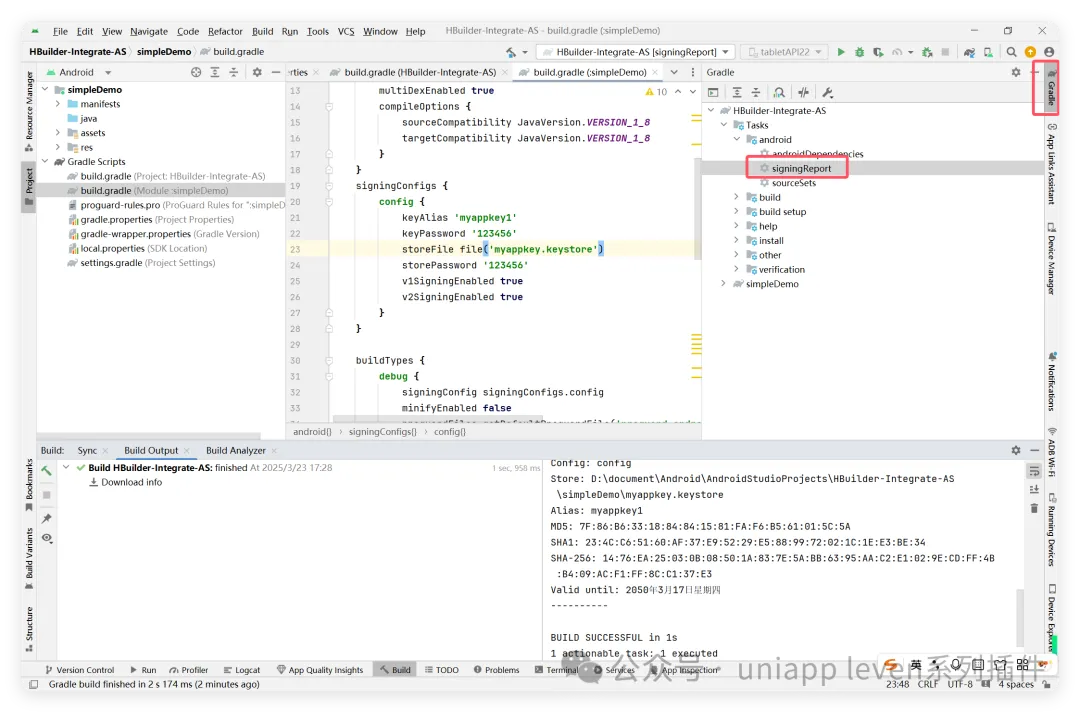Switch to build.gradle (HBuilder-Integrate-AS) editor tab
Screen dimensions: 1080x712
(x=419, y=72)
